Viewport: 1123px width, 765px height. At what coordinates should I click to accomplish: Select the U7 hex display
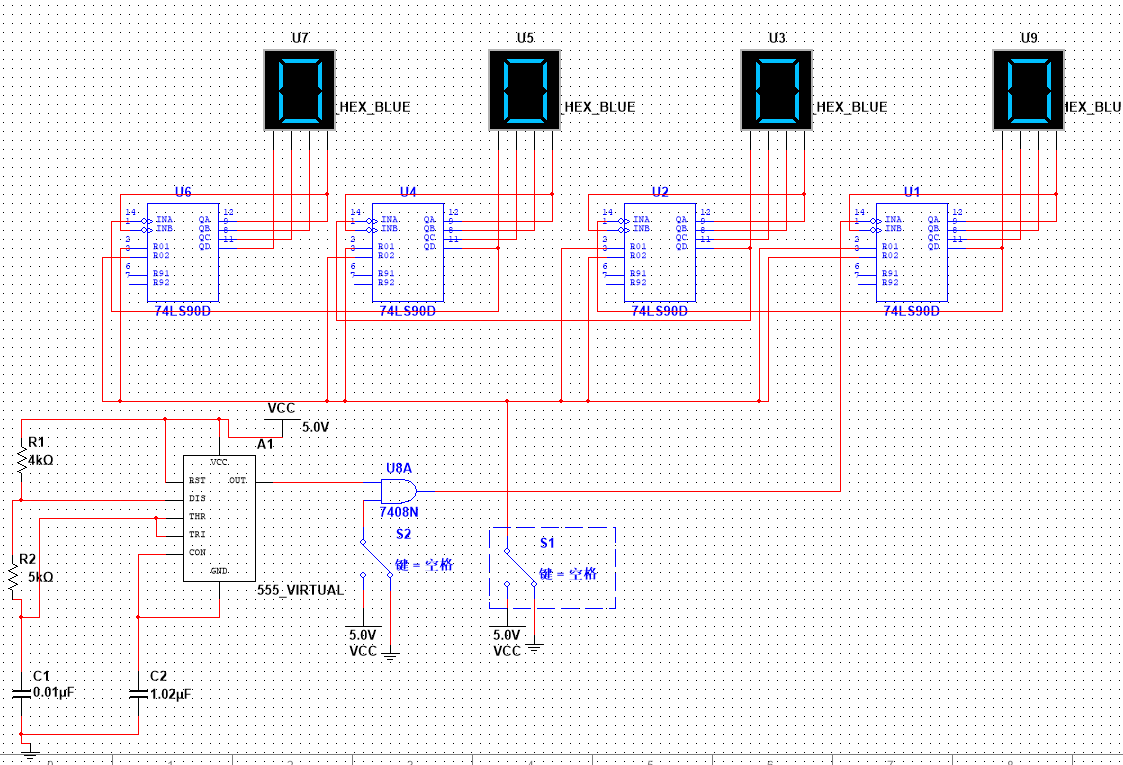click(299, 90)
